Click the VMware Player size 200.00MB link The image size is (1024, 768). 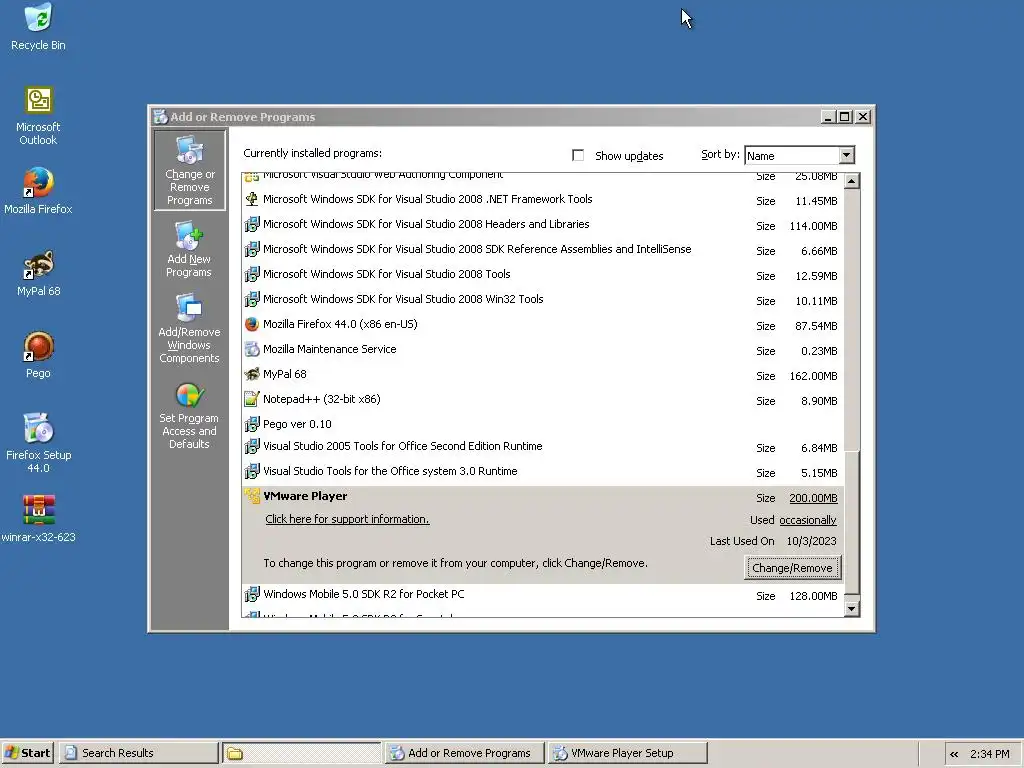[x=813, y=498]
